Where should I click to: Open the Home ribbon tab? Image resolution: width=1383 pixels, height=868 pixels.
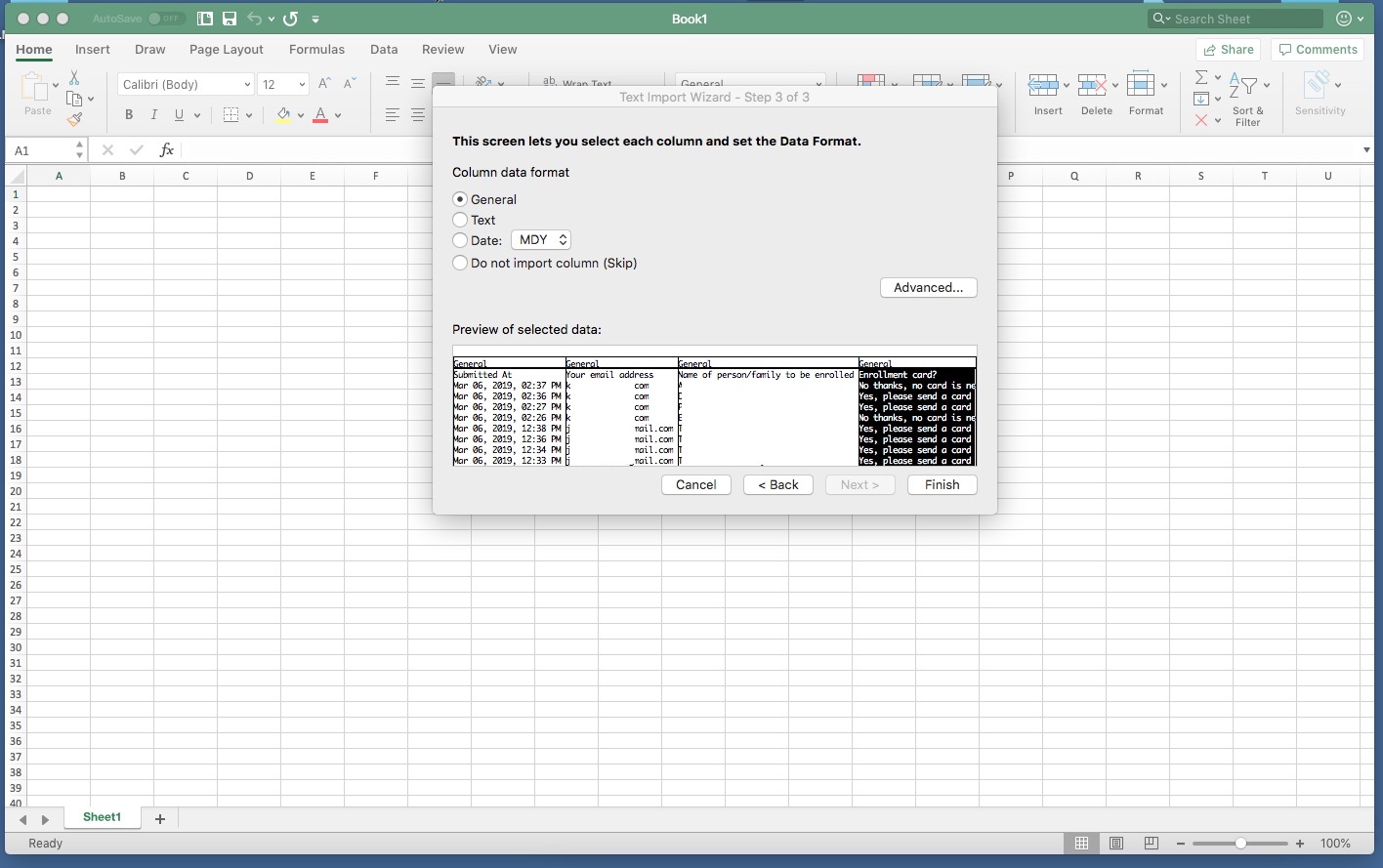[34, 50]
